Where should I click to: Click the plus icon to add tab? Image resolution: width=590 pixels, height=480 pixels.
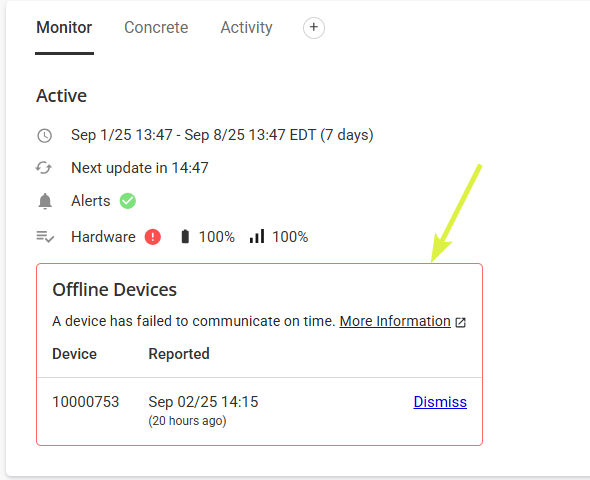pos(314,27)
